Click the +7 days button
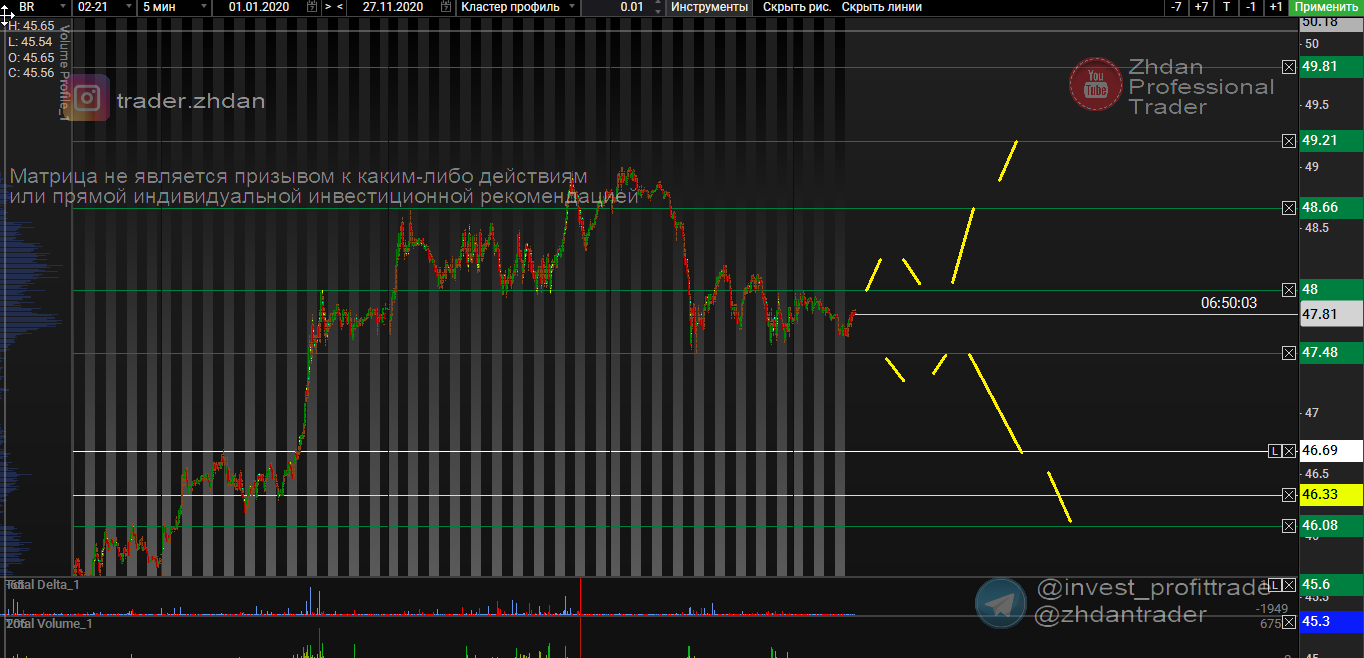Viewport: 1364px width, 658px height. click(x=1201, y=7)
